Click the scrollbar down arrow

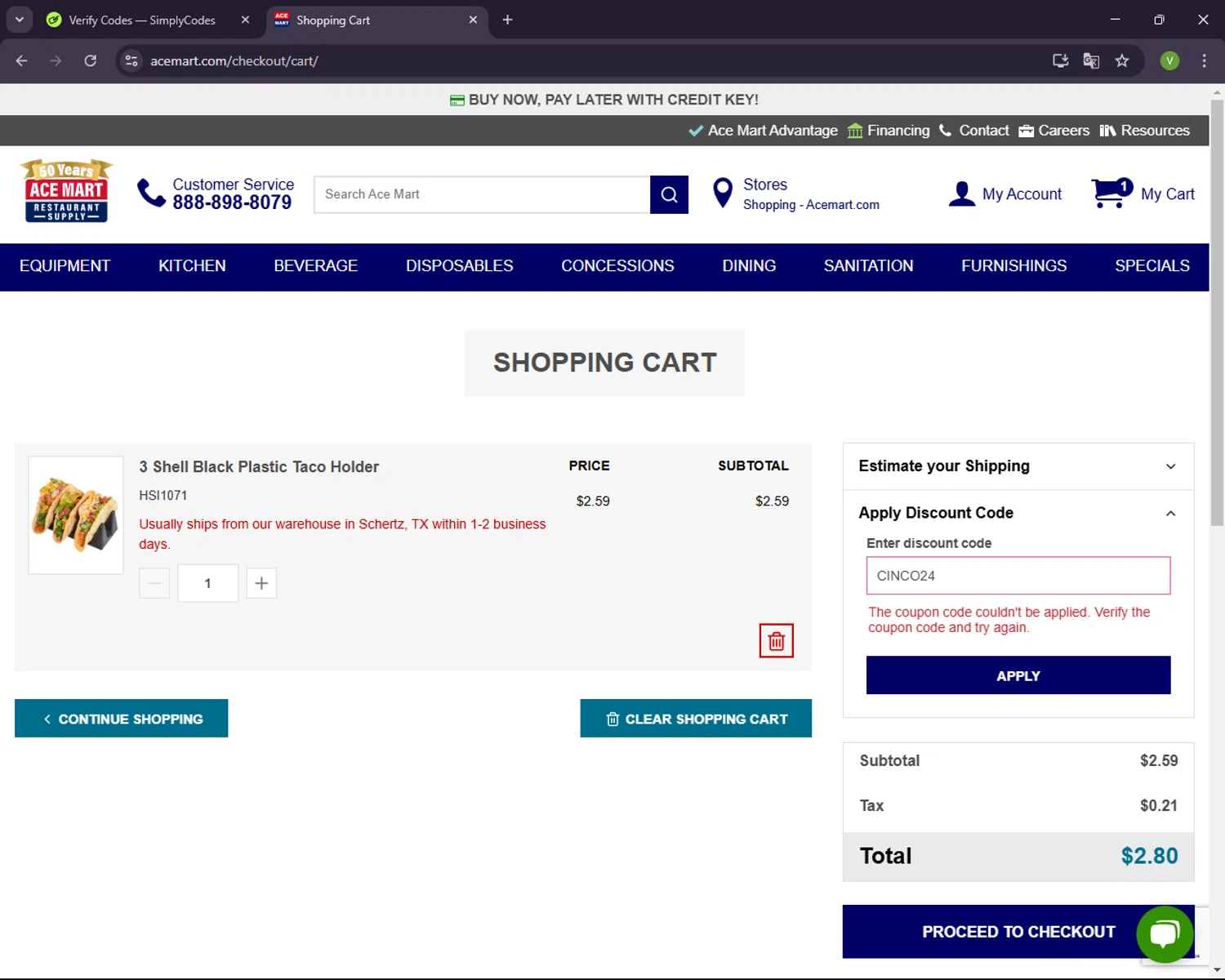pyautogui.click(x=1217, y=971)
